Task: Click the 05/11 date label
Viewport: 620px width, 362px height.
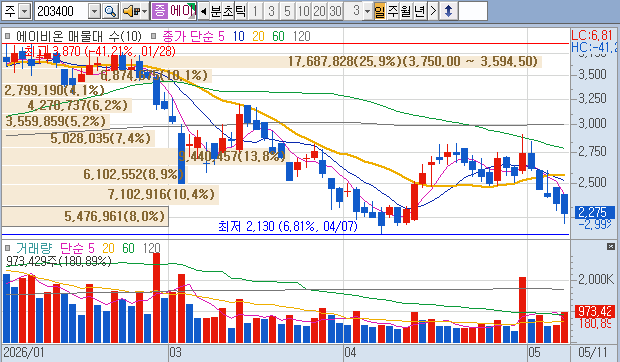Action: coord(593,352)
